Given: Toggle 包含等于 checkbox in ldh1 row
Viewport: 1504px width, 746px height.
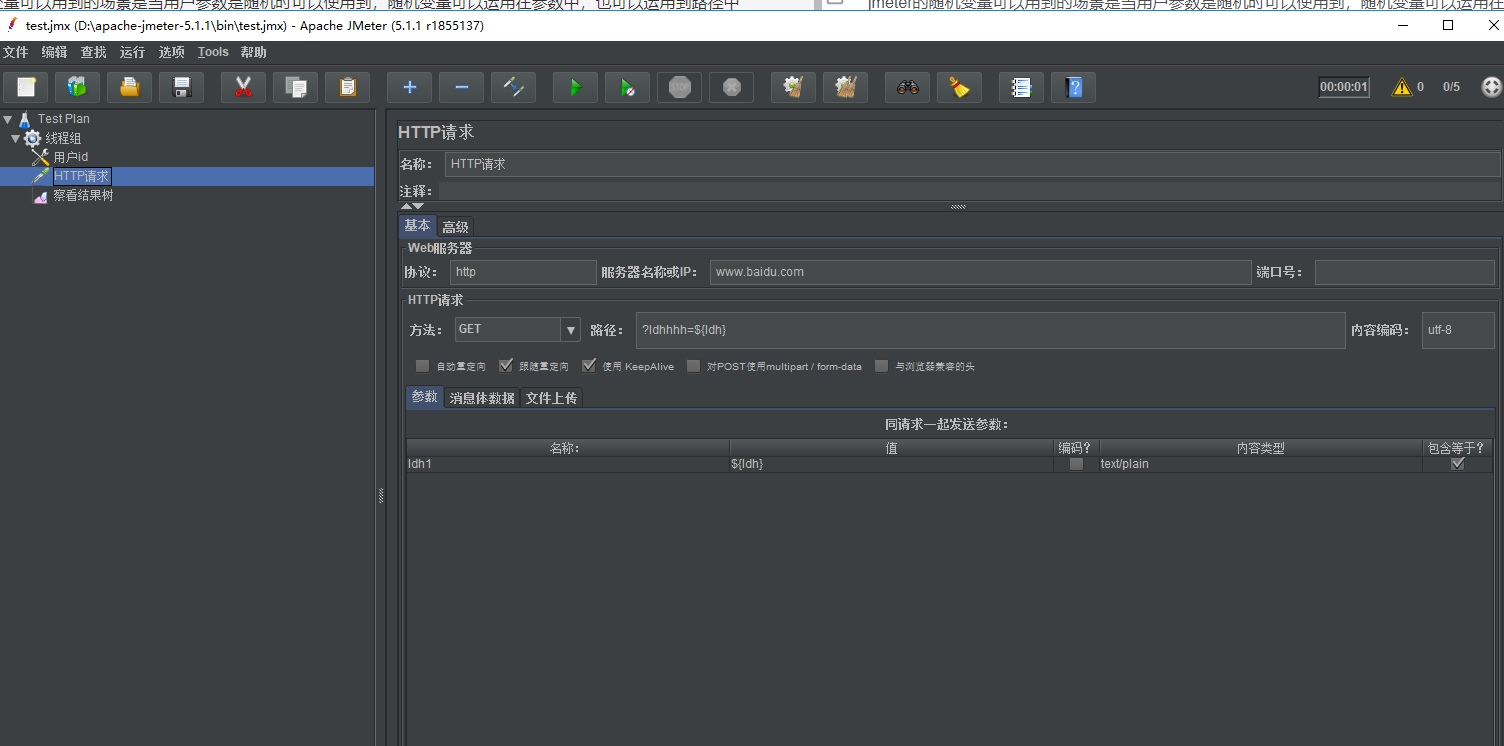Looking at the screenshot, I should (1457, 464).
